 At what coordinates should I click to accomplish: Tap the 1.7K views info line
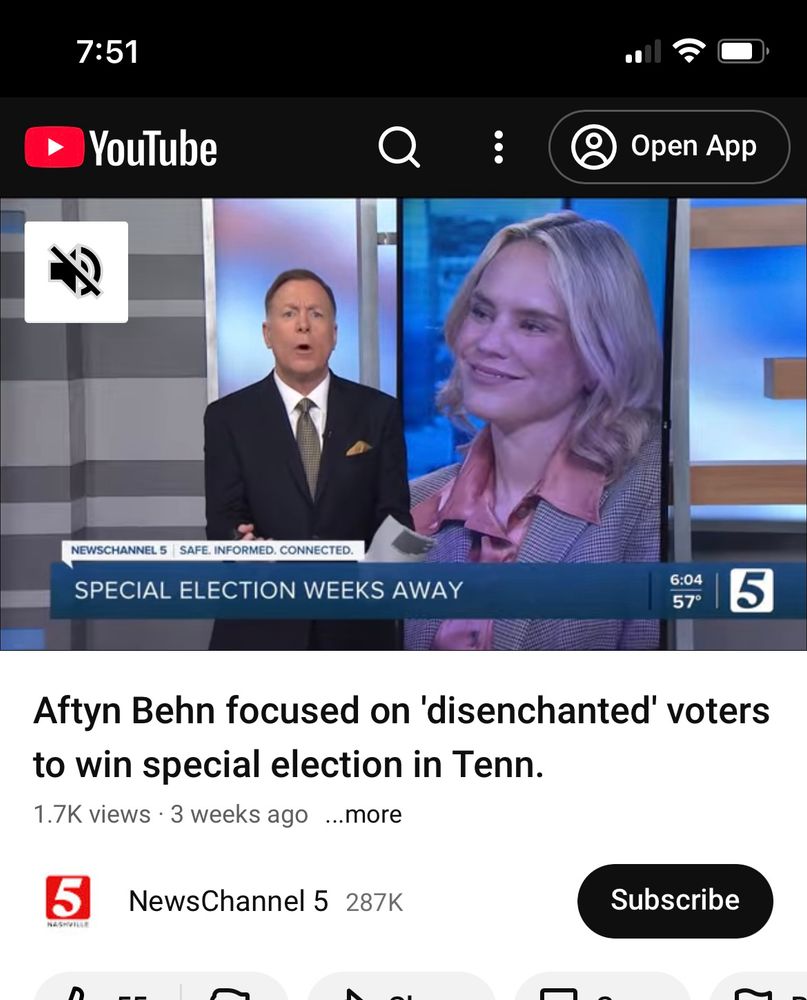point(170,814)
